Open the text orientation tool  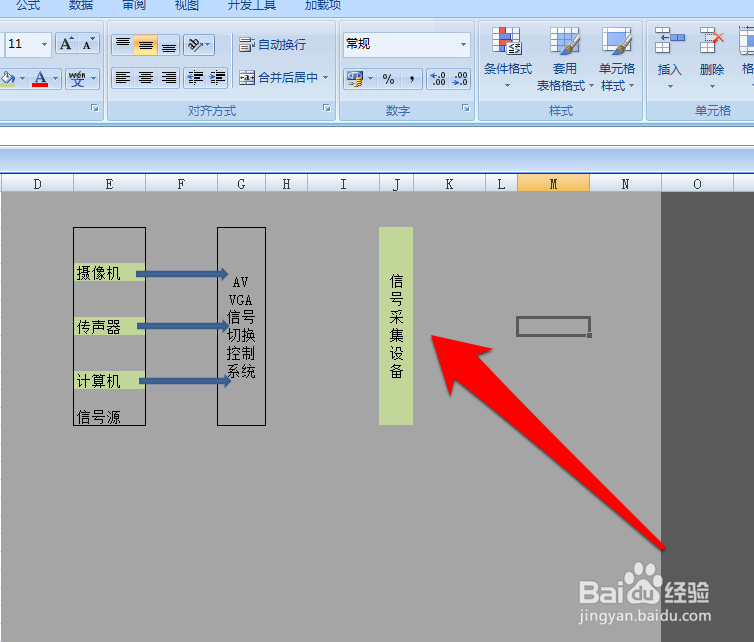pos(199,45)
